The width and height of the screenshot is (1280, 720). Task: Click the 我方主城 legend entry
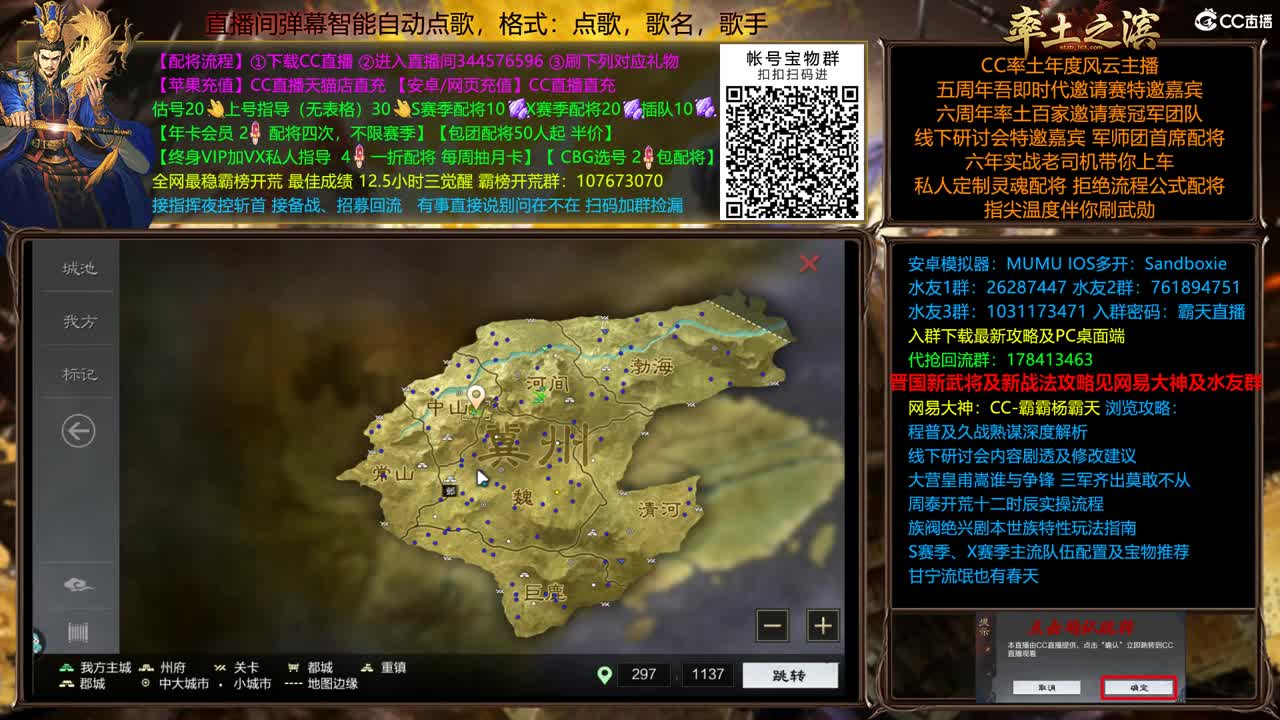coord(95,667)
